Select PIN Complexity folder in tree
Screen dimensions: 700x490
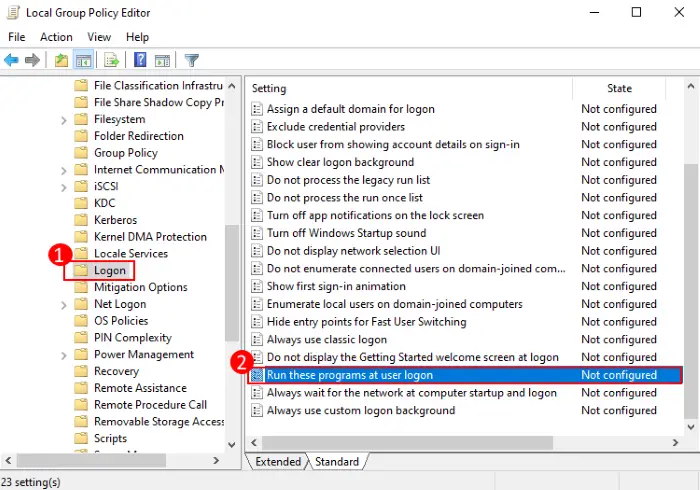click(133, 337)
